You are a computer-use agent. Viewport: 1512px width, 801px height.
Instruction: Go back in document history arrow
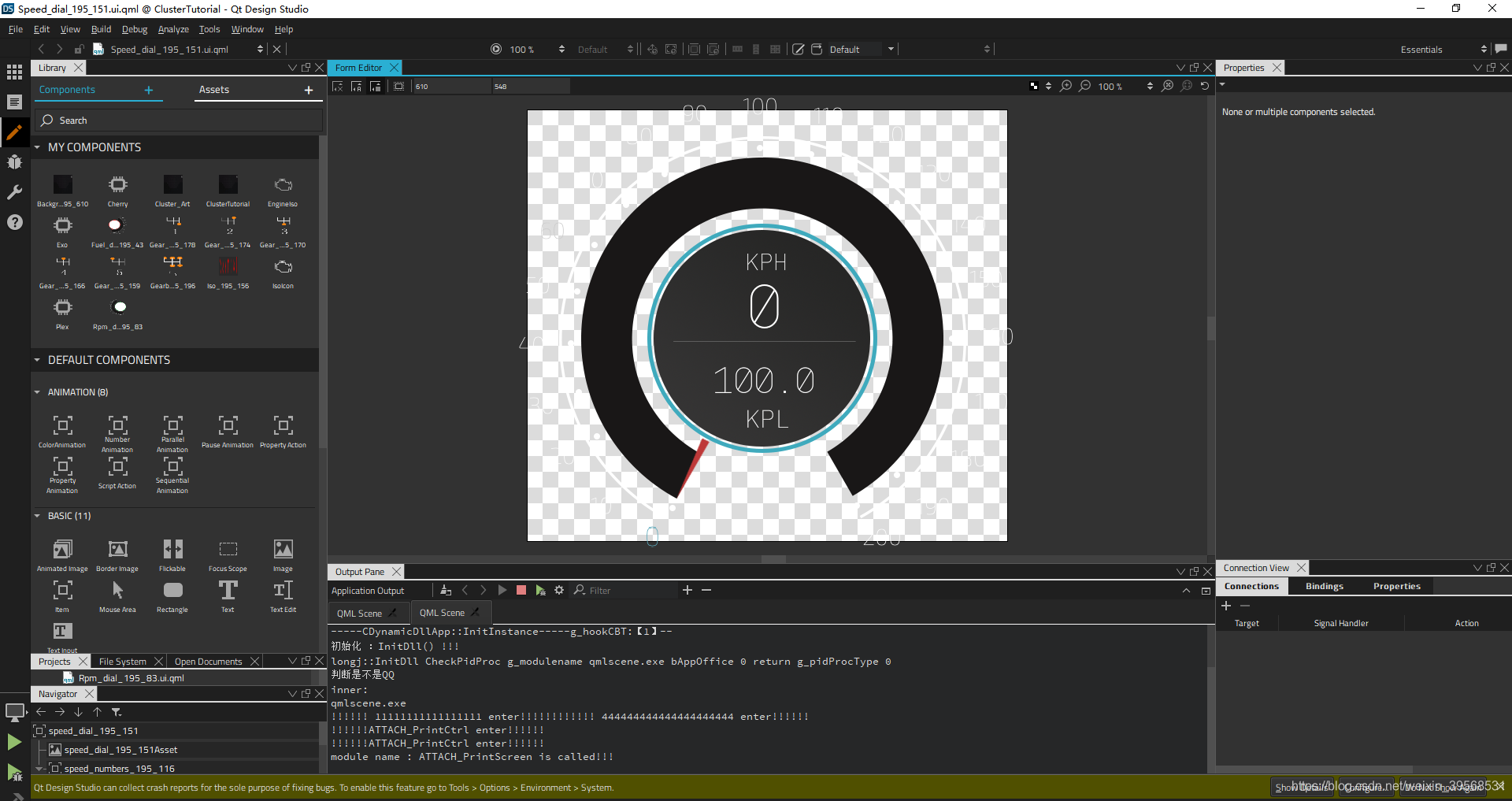point(41,49)
